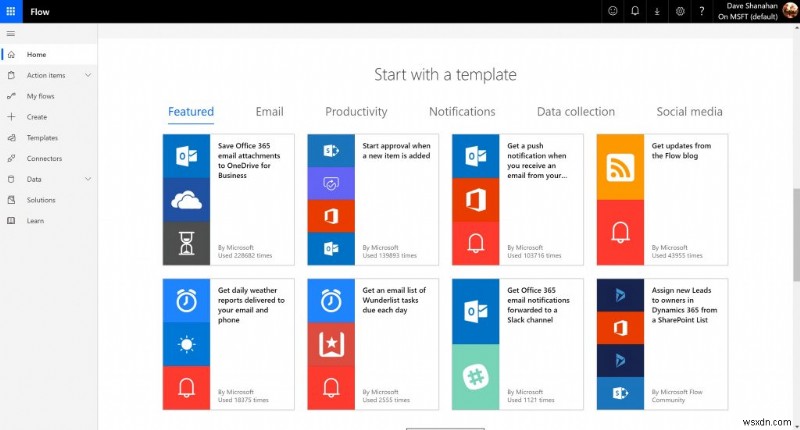Open Get an email list of Wunderlist

[373, 344]
